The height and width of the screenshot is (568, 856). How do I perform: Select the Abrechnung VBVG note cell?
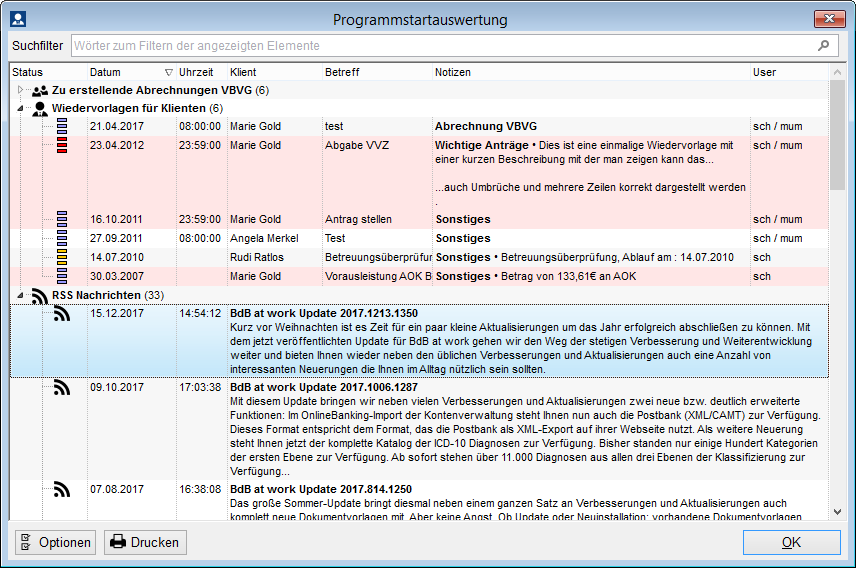point(486,126)
